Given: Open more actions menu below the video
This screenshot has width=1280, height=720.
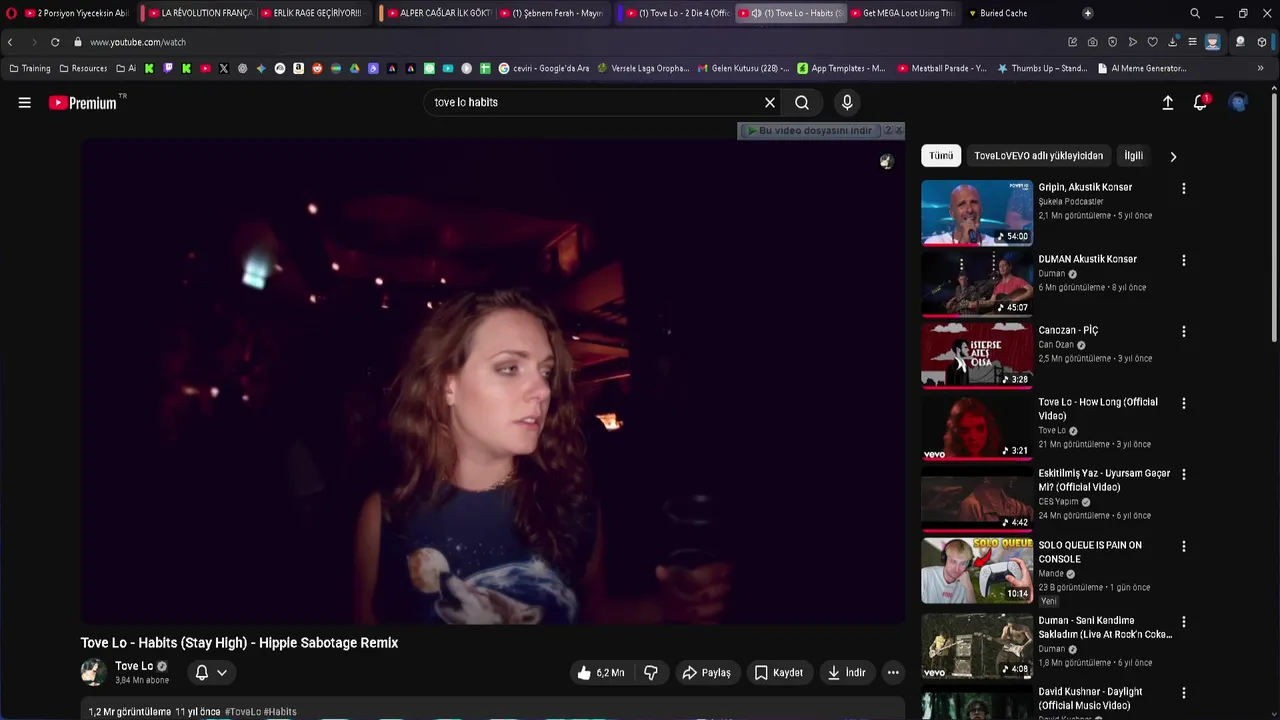Looking at the screenshot, I should [x=893, y=673].
